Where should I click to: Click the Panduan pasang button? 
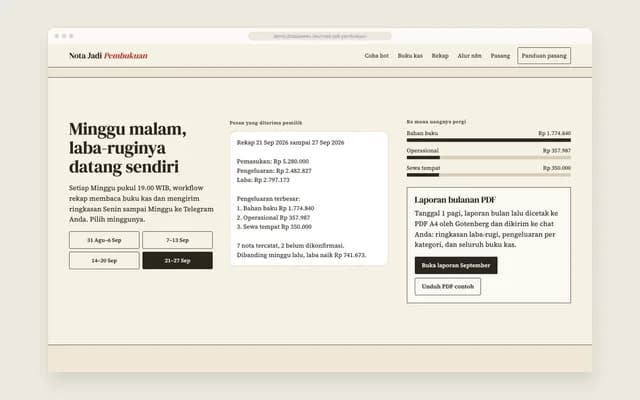coord(544,56)
